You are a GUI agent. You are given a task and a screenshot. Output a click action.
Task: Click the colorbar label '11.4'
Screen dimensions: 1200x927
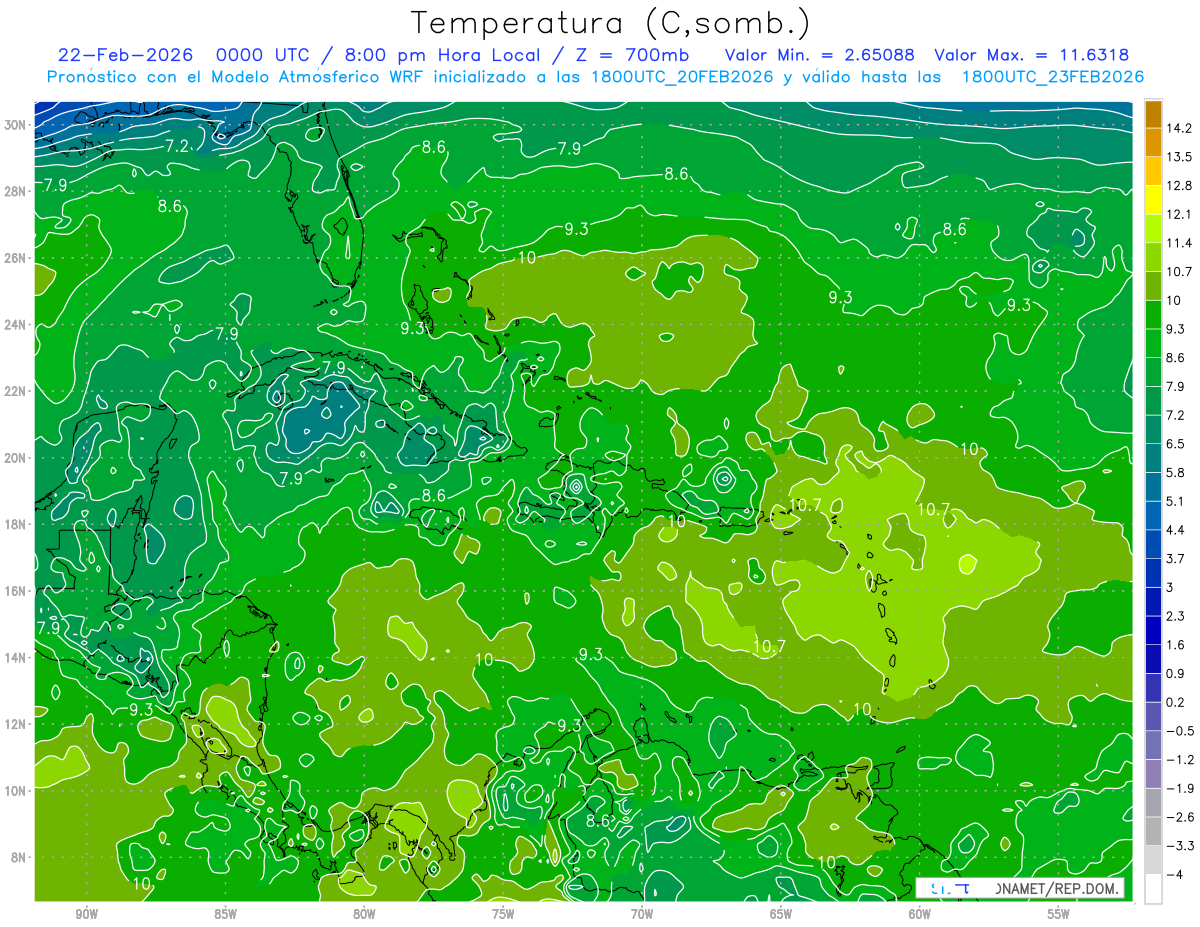tap(1179, 243)
